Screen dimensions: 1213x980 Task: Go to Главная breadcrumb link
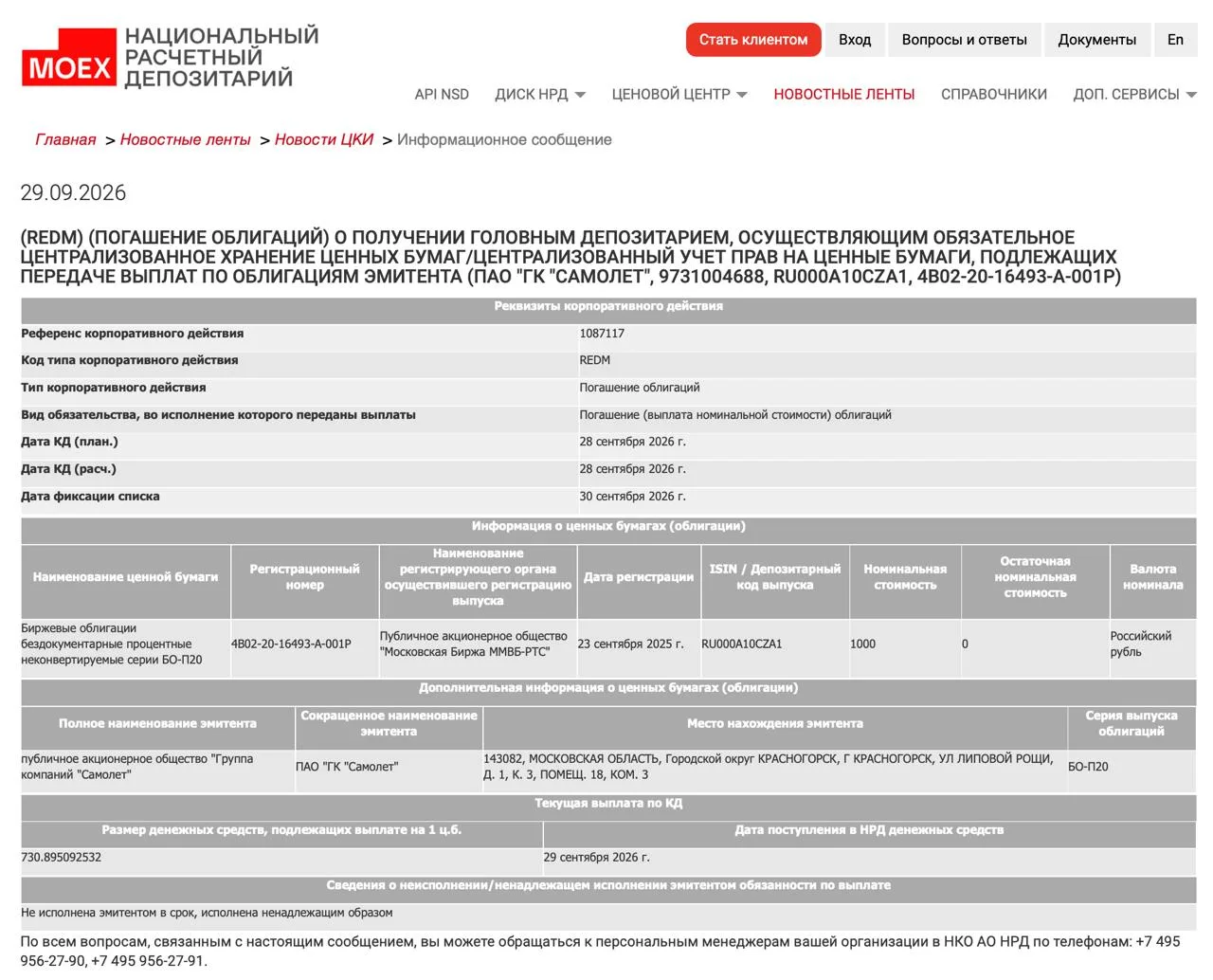click(65, 139)
